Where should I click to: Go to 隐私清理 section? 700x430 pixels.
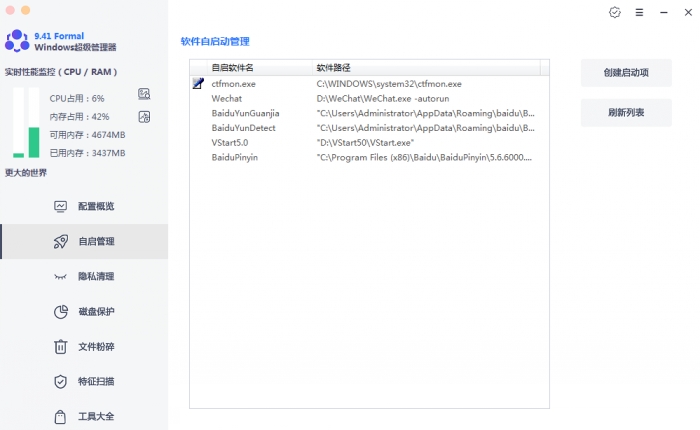tap(84, 276)
